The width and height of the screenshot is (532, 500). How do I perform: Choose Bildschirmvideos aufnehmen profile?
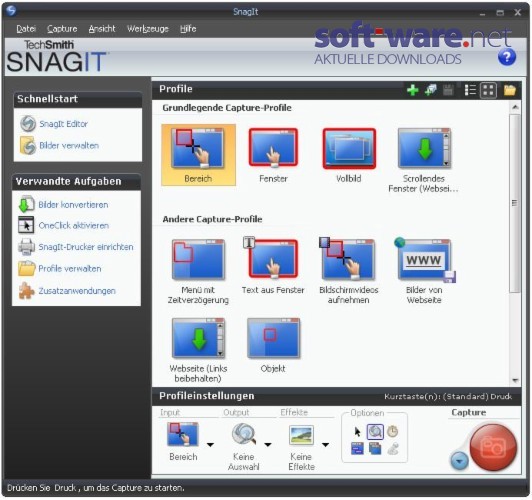coord(348,270)
